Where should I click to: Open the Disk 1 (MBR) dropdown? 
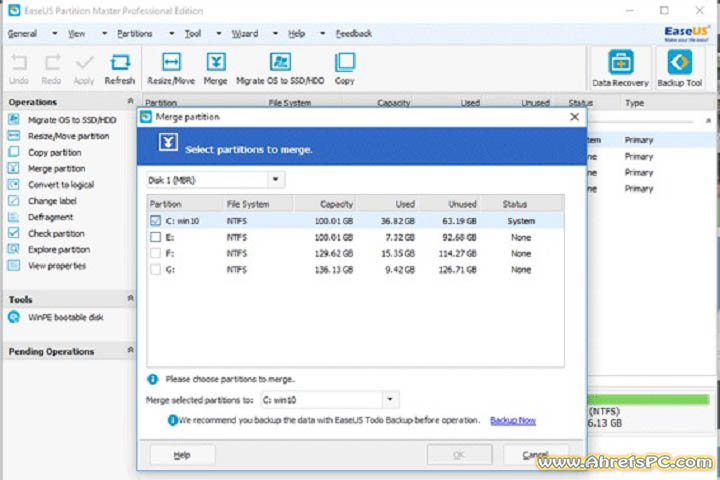(x=276, y=180)
